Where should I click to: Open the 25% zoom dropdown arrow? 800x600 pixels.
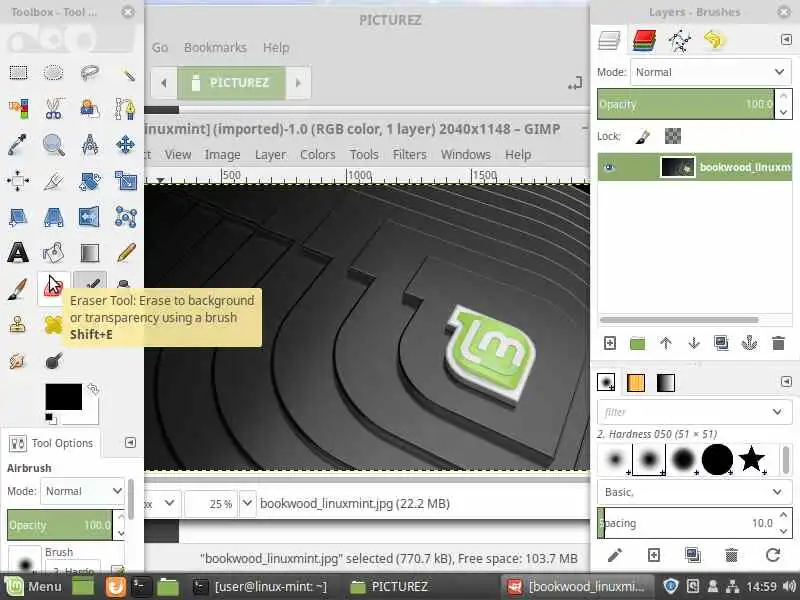[x=247, y=504]
